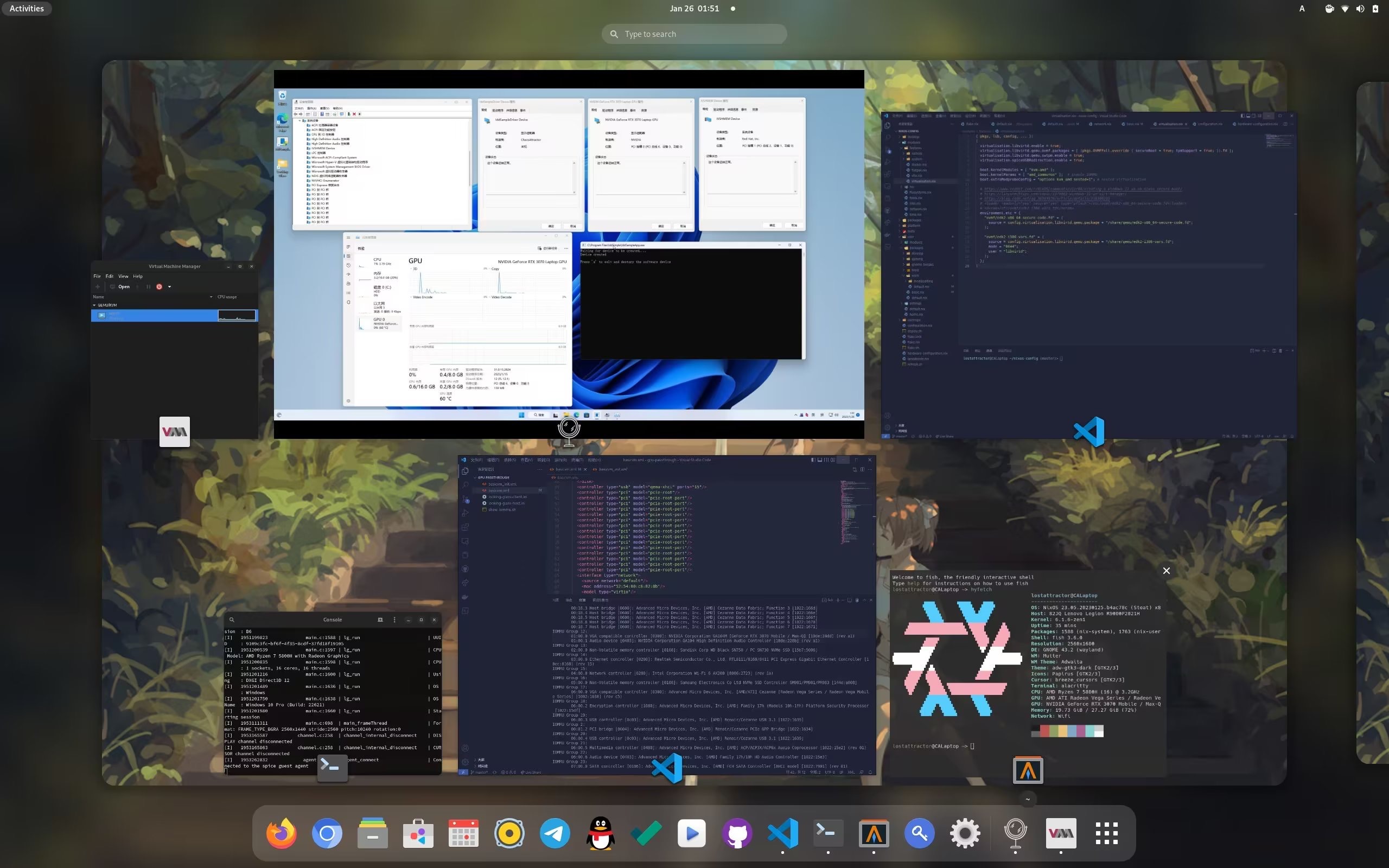The height and width of the screenshot is (868, 1389).
Task: Click the 'Type to search' field
Action: coord(694,34)
